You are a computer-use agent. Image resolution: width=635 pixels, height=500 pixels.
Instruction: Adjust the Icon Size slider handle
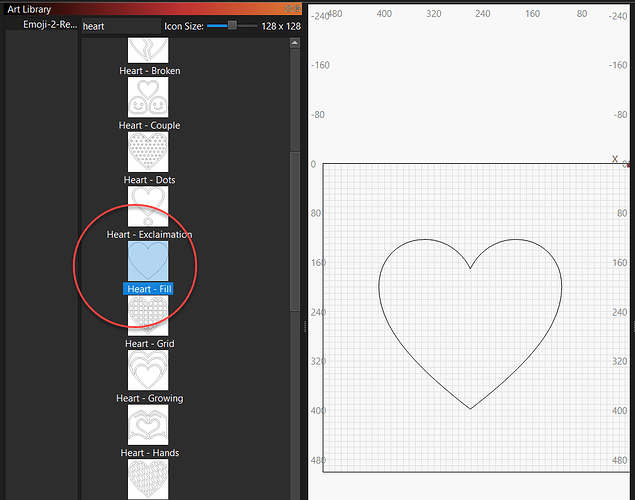point(232,25)
